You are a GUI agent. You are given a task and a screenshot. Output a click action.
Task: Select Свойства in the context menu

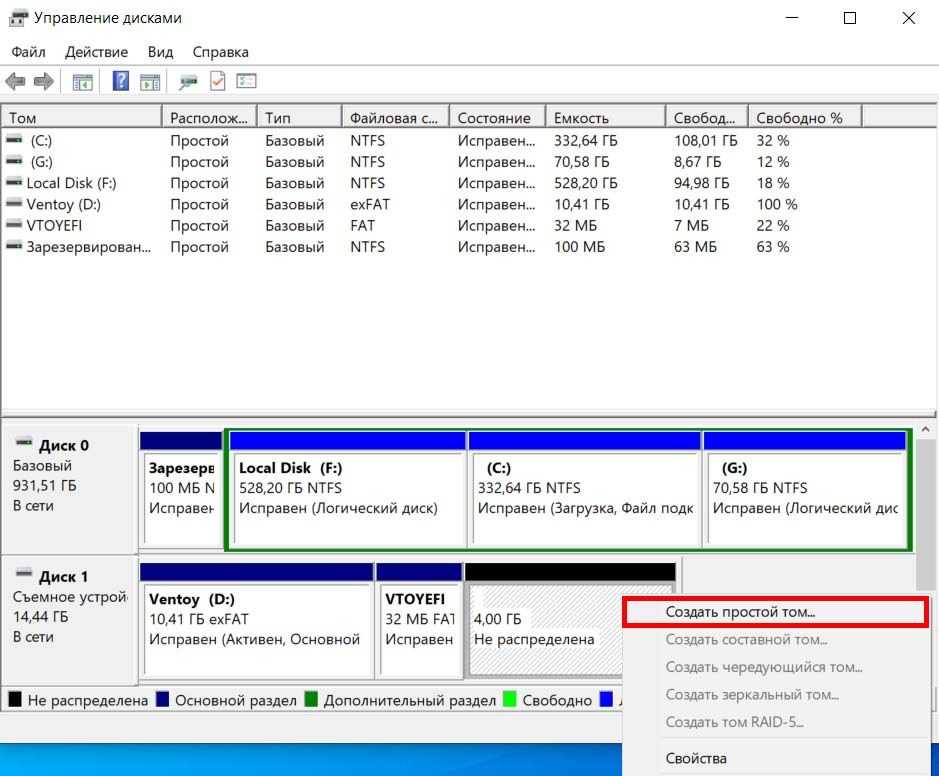tap(696, 758)
